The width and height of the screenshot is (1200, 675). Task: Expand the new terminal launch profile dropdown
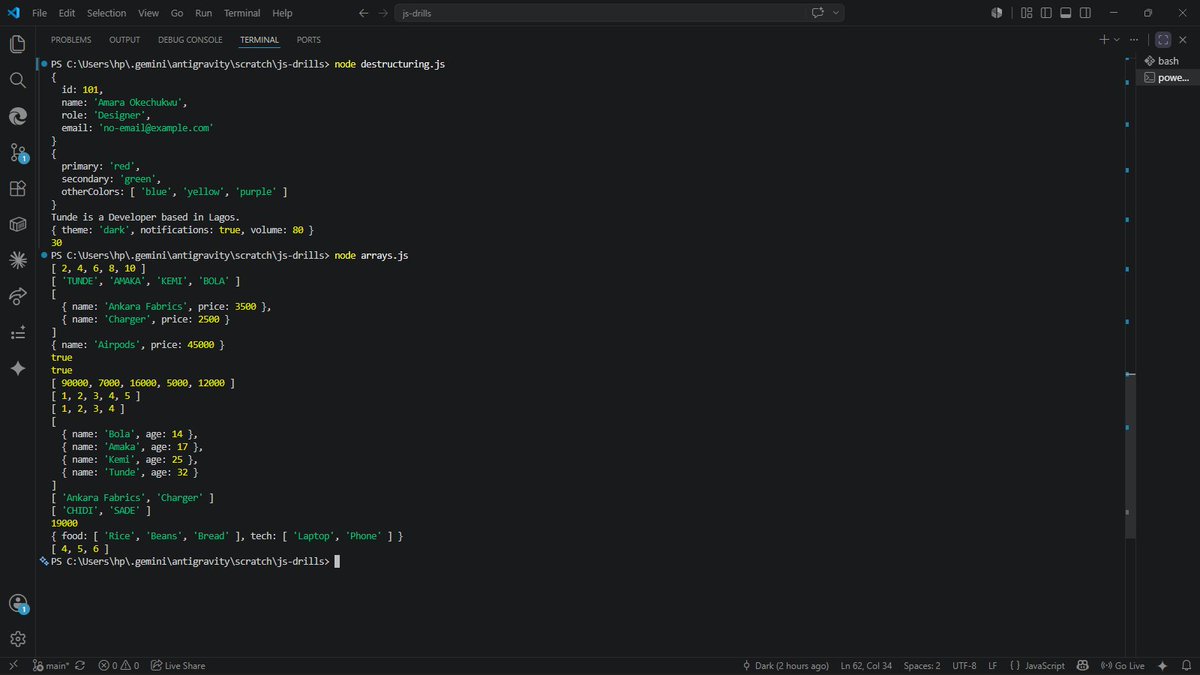tap(1118, 40)
